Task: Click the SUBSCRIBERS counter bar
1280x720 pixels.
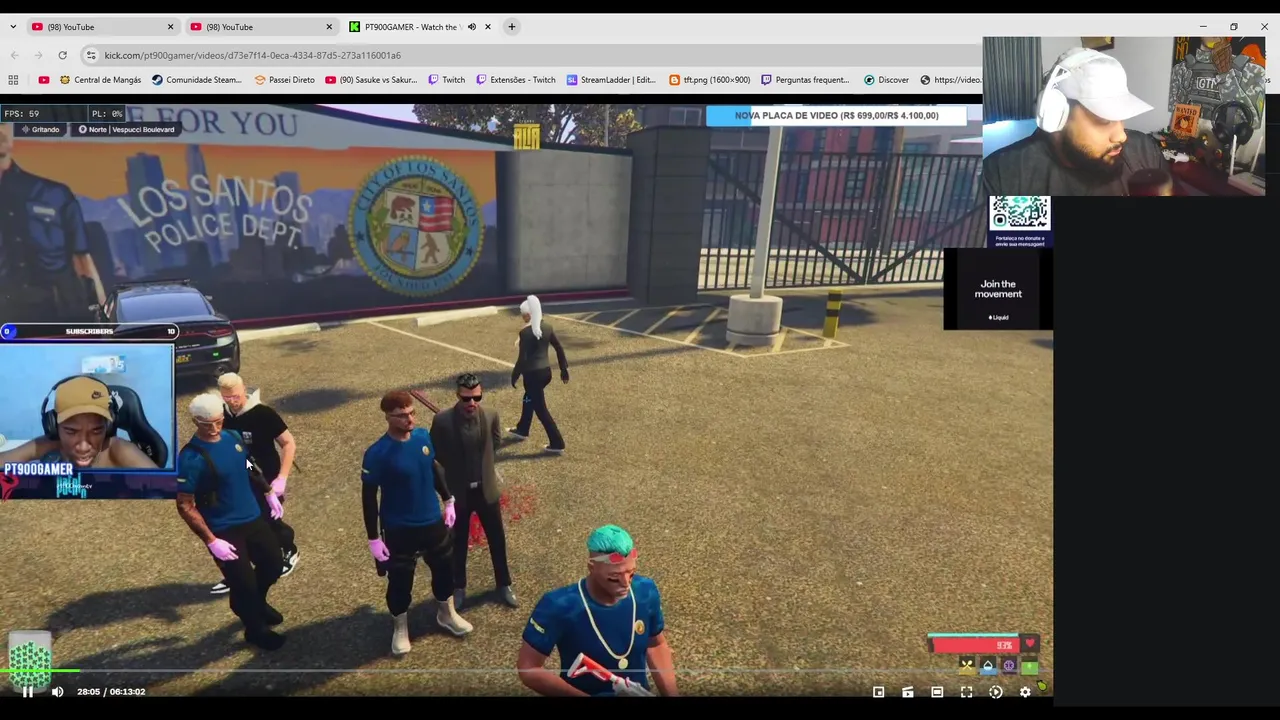Action: pyautogui.click(x=89, y=331)
